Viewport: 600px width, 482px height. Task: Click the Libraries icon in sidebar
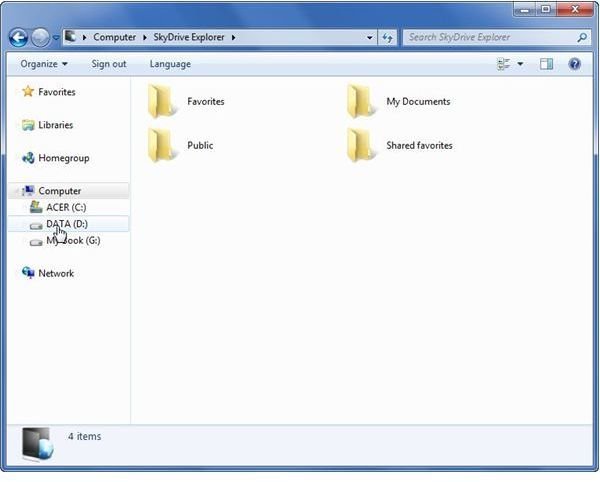click(28, 125)
